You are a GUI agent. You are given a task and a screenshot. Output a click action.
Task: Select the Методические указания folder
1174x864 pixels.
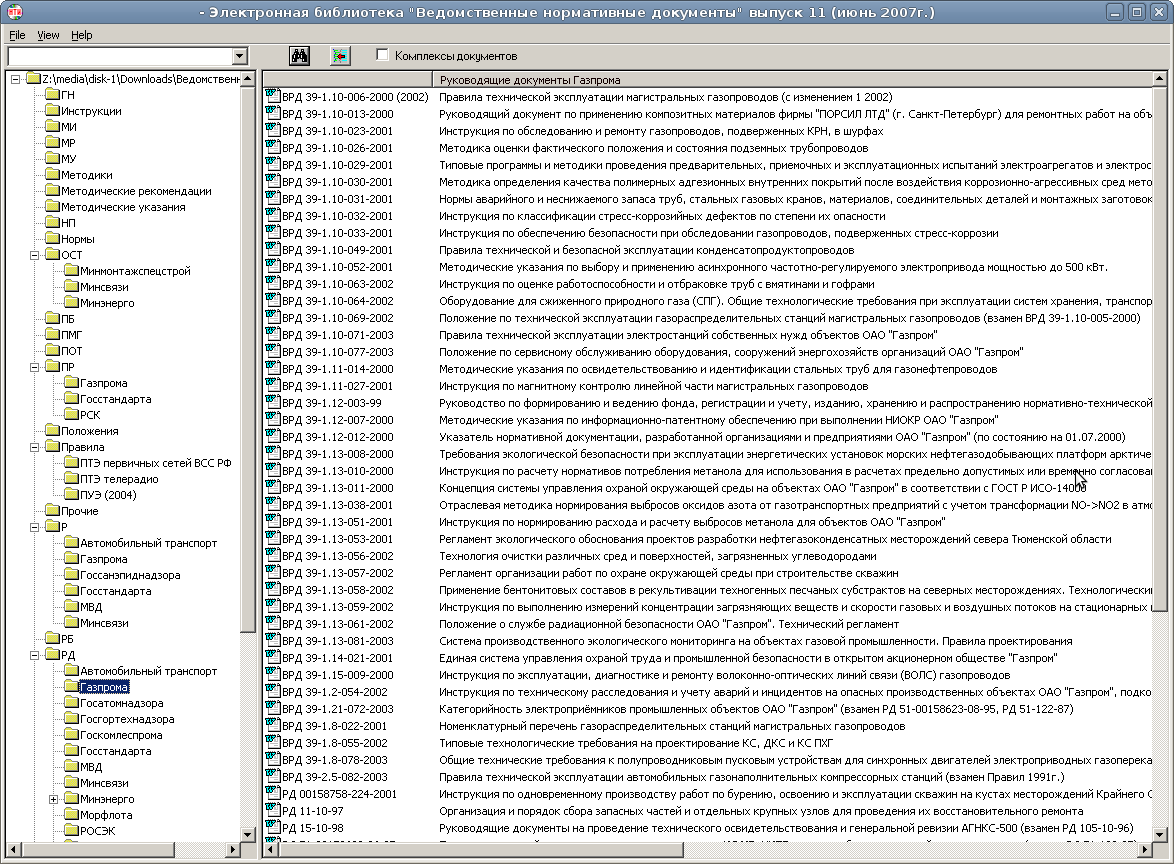(124, 207)
